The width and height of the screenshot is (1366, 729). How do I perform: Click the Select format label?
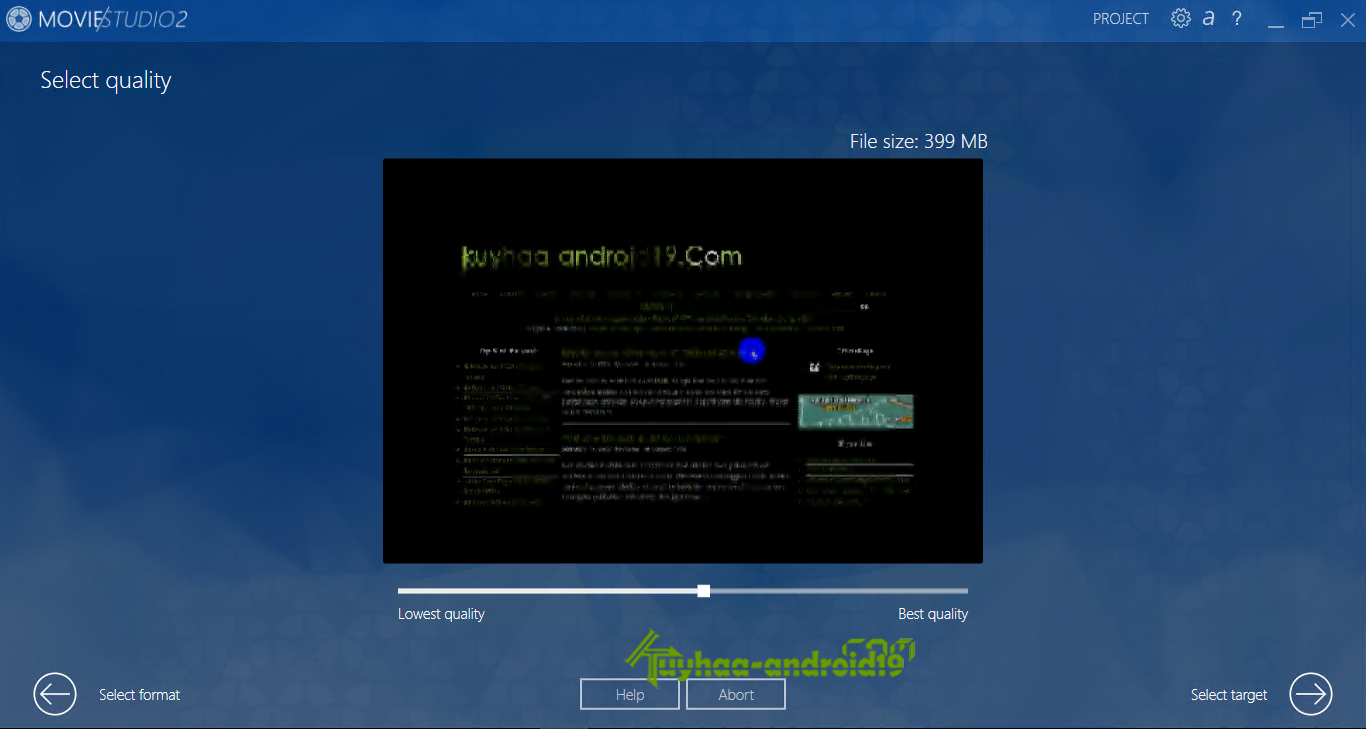pos(139,694)
